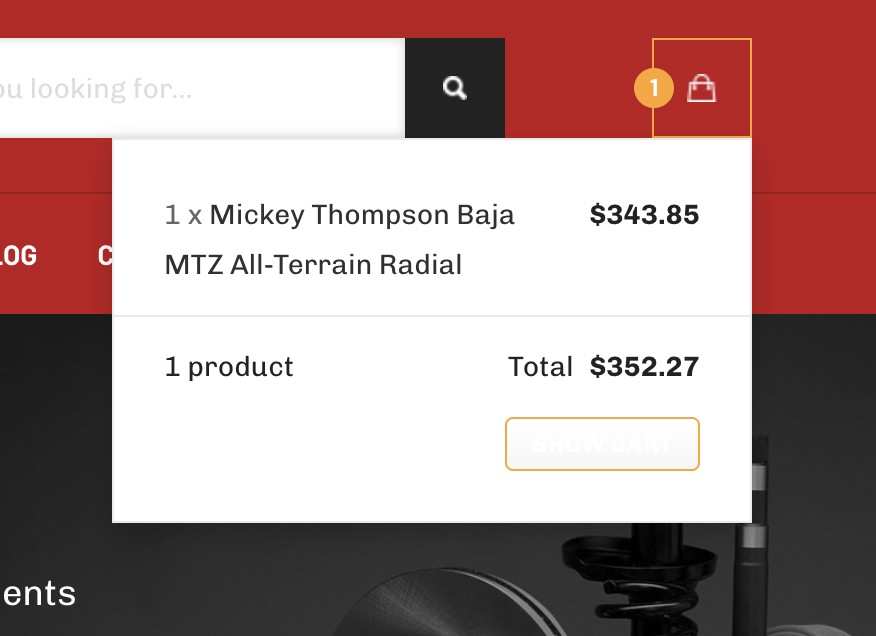Click the "1 product" count text
876x636 pixels.
coord(229,367)
